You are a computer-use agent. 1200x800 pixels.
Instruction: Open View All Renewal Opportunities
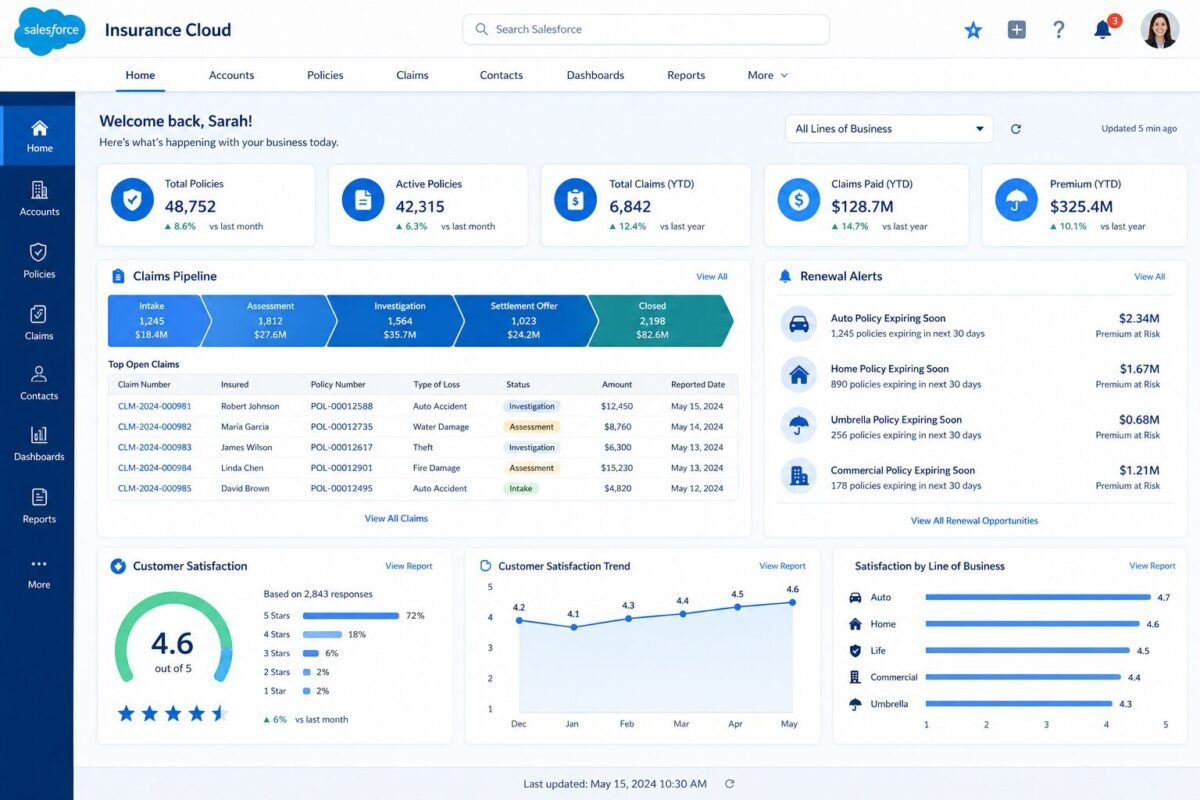point(974,521)
